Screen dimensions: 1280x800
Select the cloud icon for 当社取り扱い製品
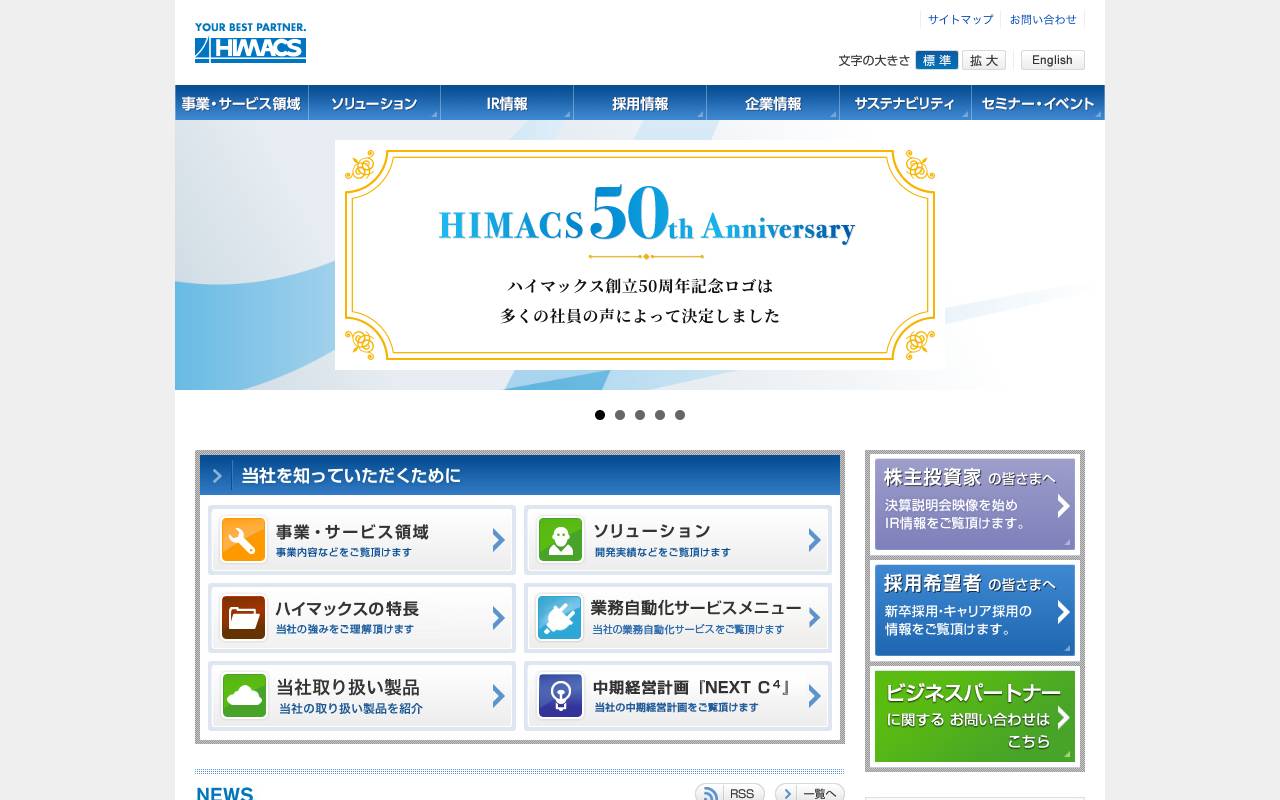tap(243, 695)
